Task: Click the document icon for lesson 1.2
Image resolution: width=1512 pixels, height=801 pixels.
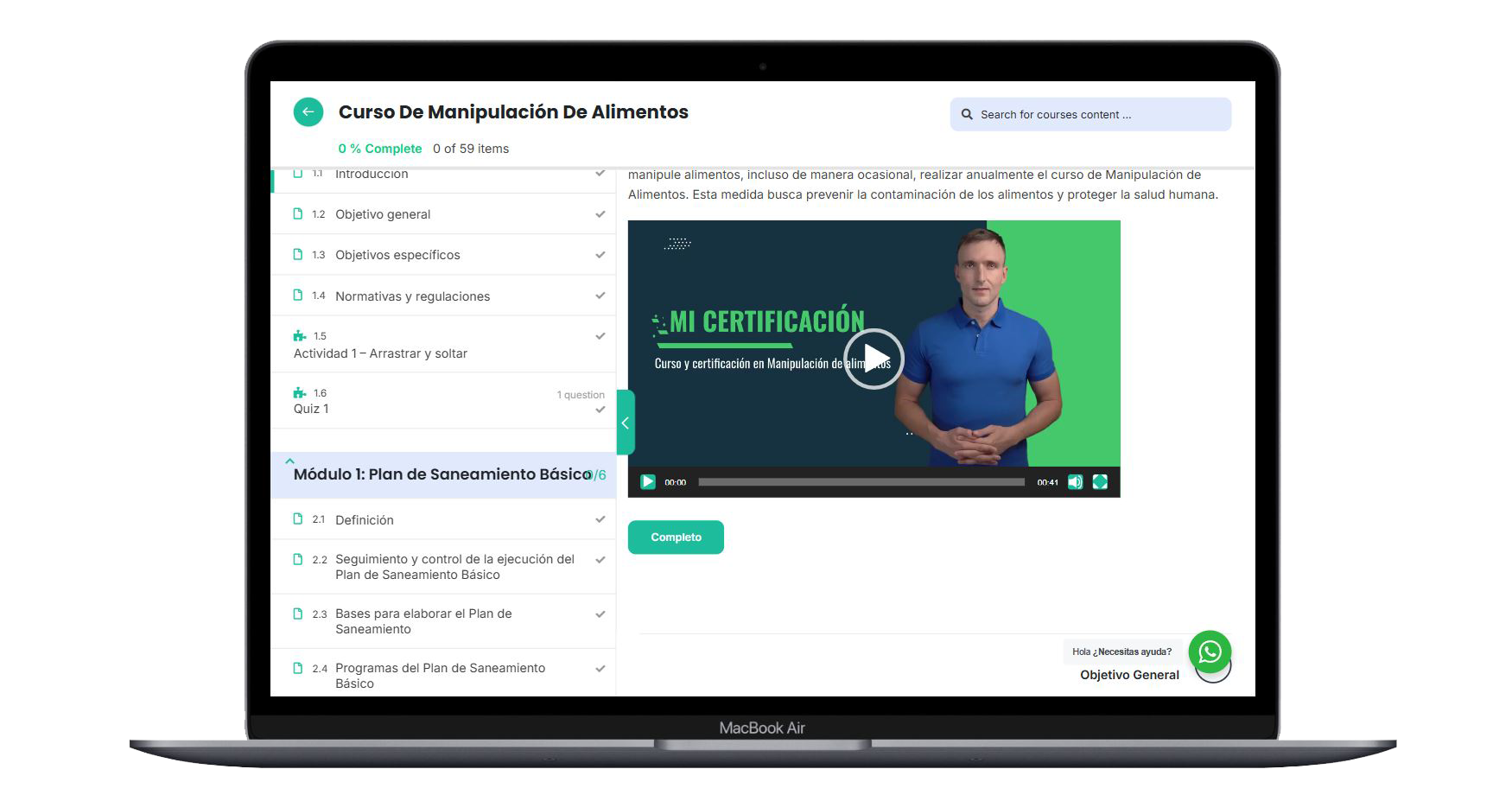Action: [x=298, y=214]
